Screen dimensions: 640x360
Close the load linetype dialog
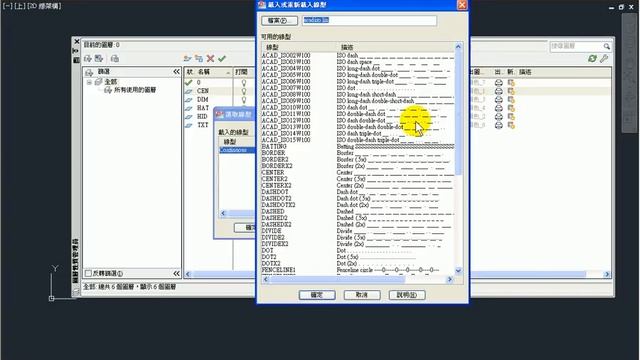click(x=462, y=5)
